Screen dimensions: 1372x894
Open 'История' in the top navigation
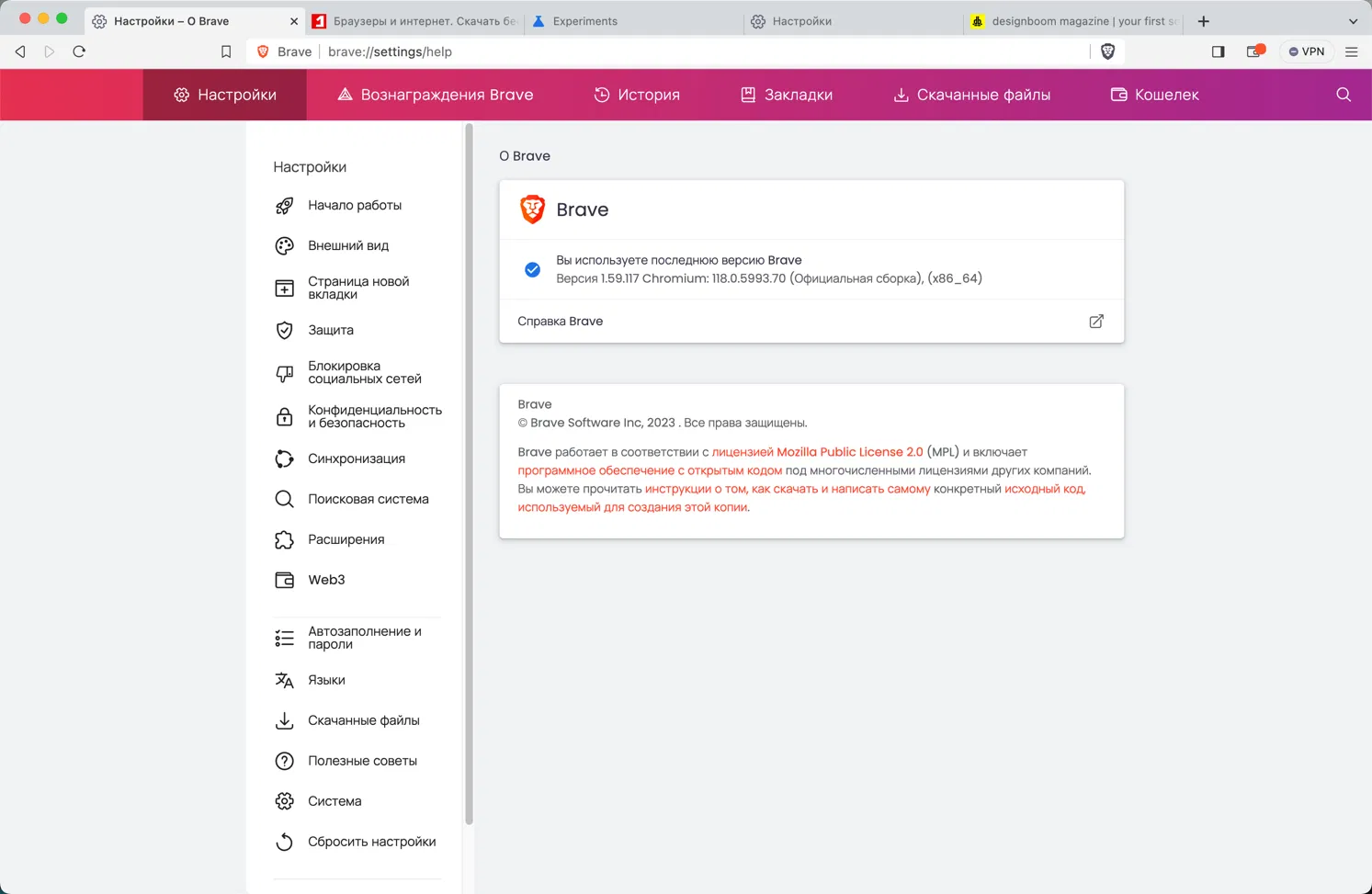637,95
